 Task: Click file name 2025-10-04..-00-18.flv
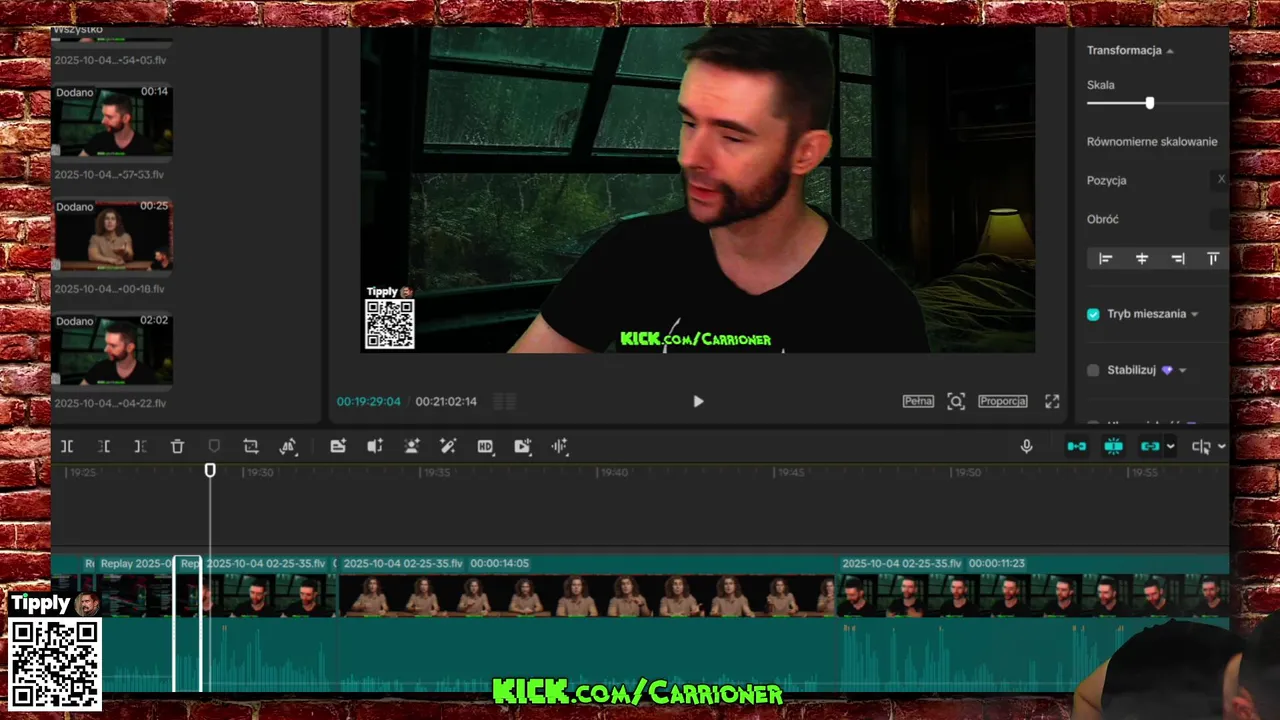click(x=109, y=289)
